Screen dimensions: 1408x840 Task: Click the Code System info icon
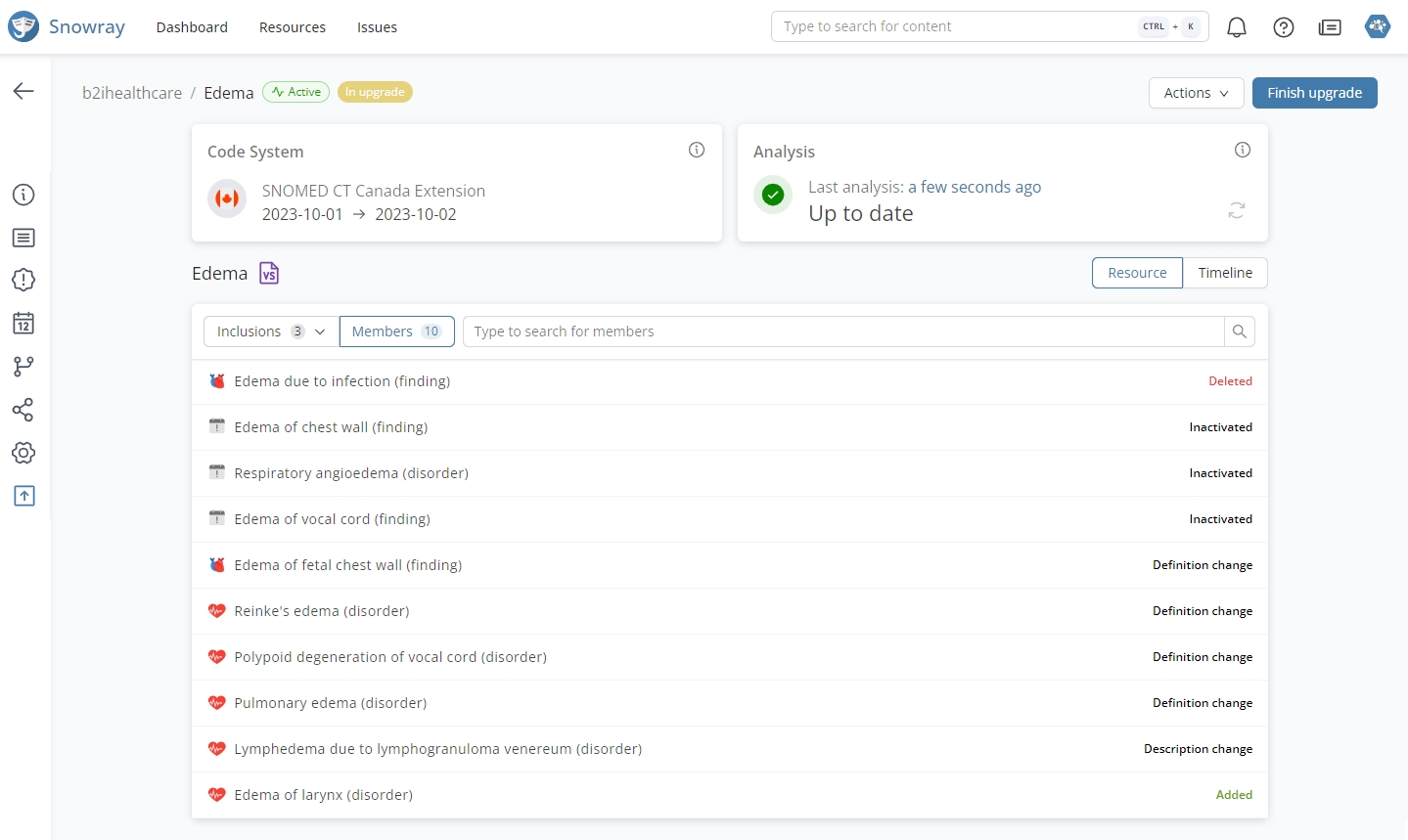[697, 150]
